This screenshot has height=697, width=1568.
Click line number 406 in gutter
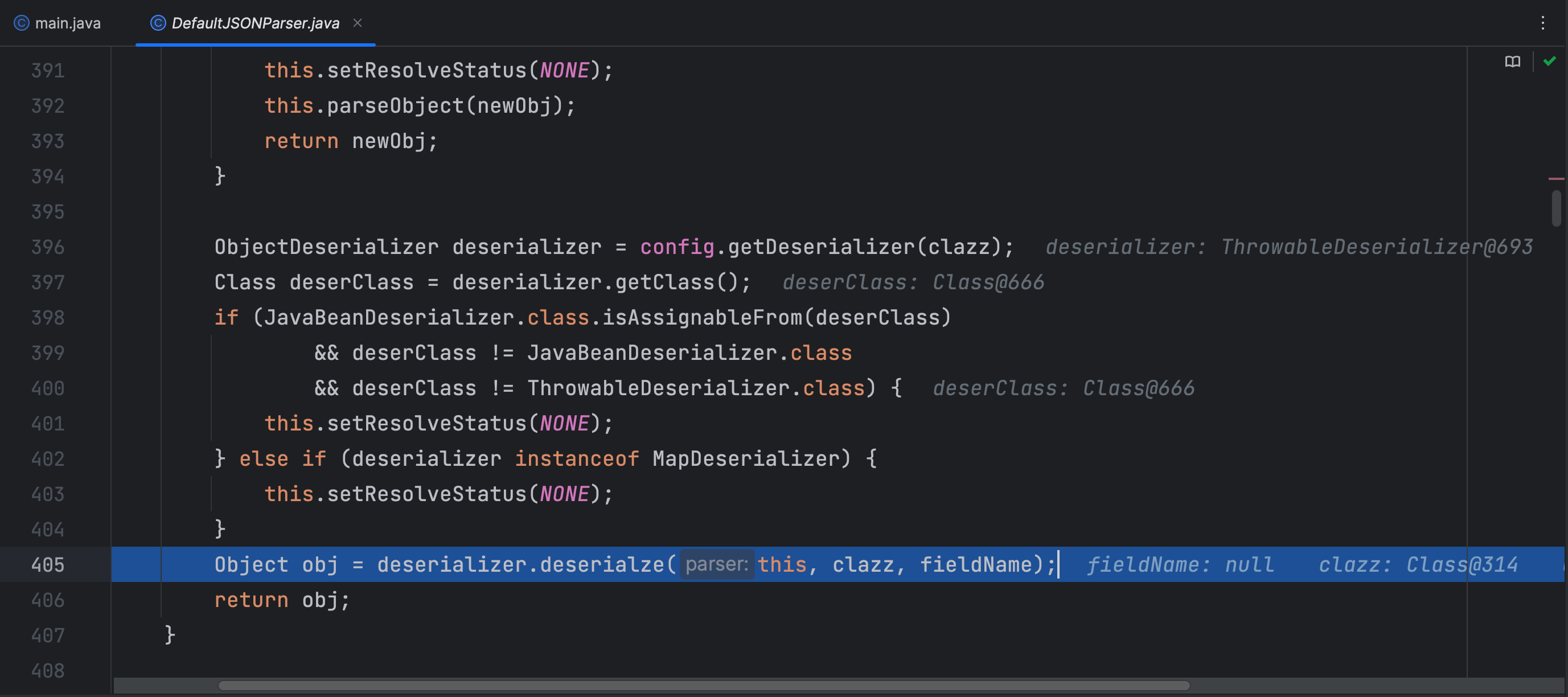click(47, 600)
